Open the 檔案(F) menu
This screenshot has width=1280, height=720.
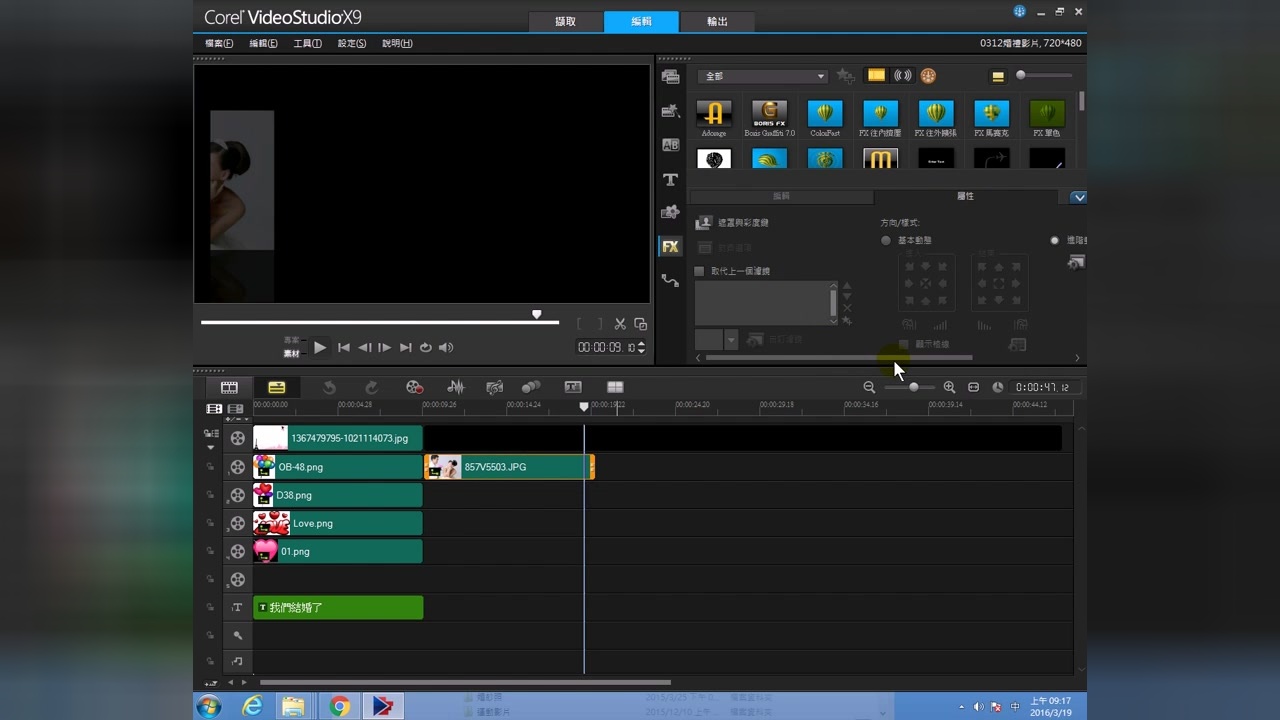pyautogui.click(x=219, y=44)
